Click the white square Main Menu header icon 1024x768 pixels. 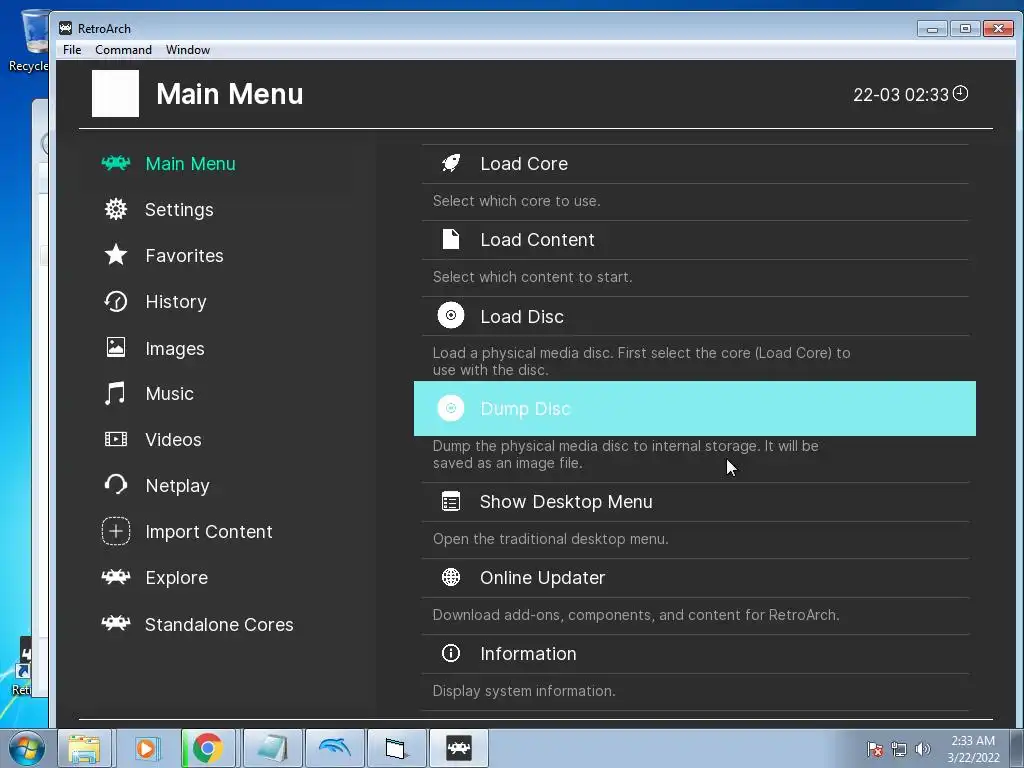pyautogui.click(x=116, y=93)
